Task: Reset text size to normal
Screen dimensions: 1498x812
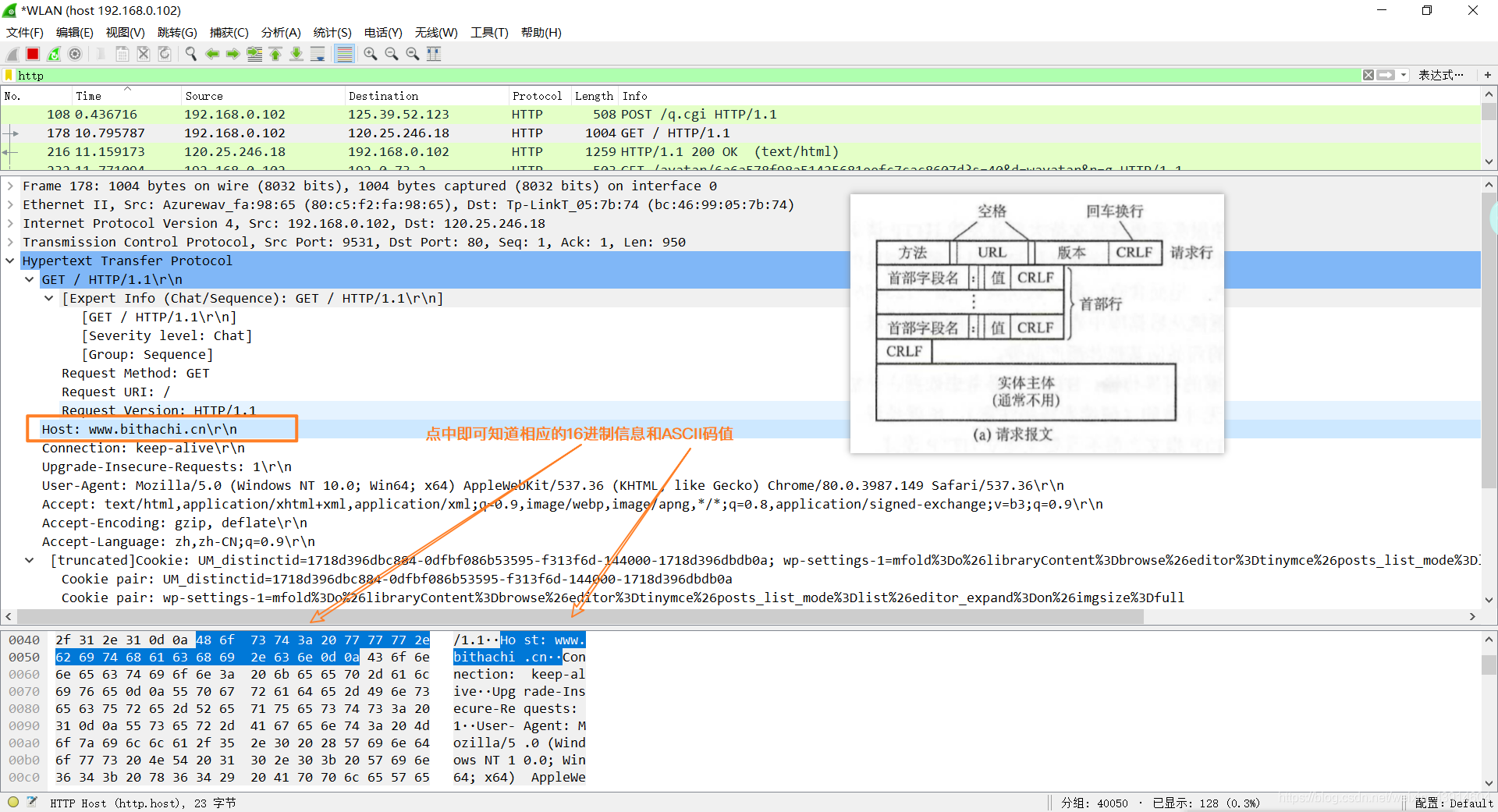Action: point(413,54)
